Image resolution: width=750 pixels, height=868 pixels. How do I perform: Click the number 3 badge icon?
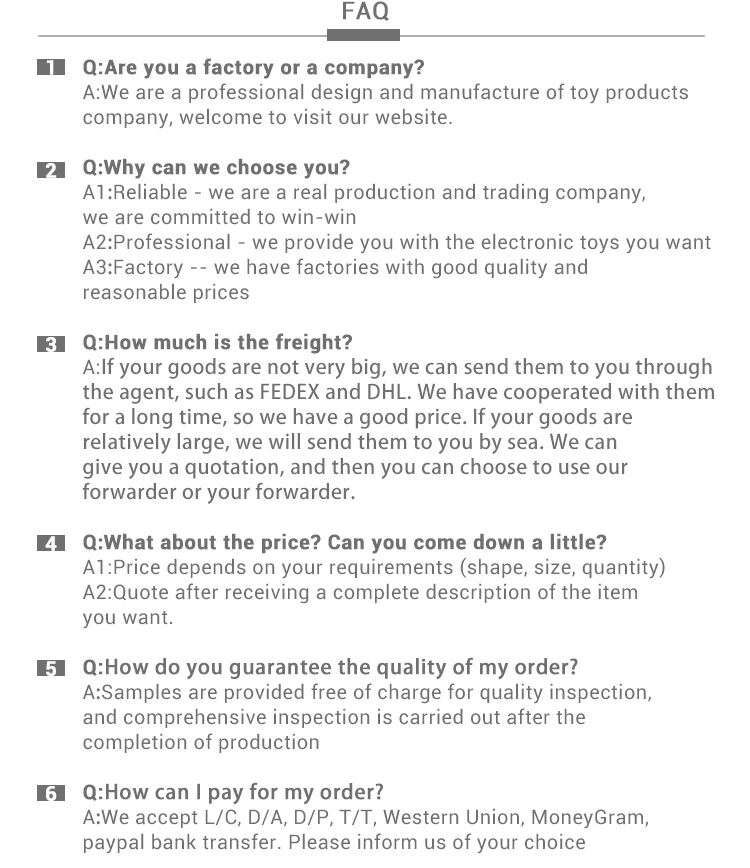51,344
